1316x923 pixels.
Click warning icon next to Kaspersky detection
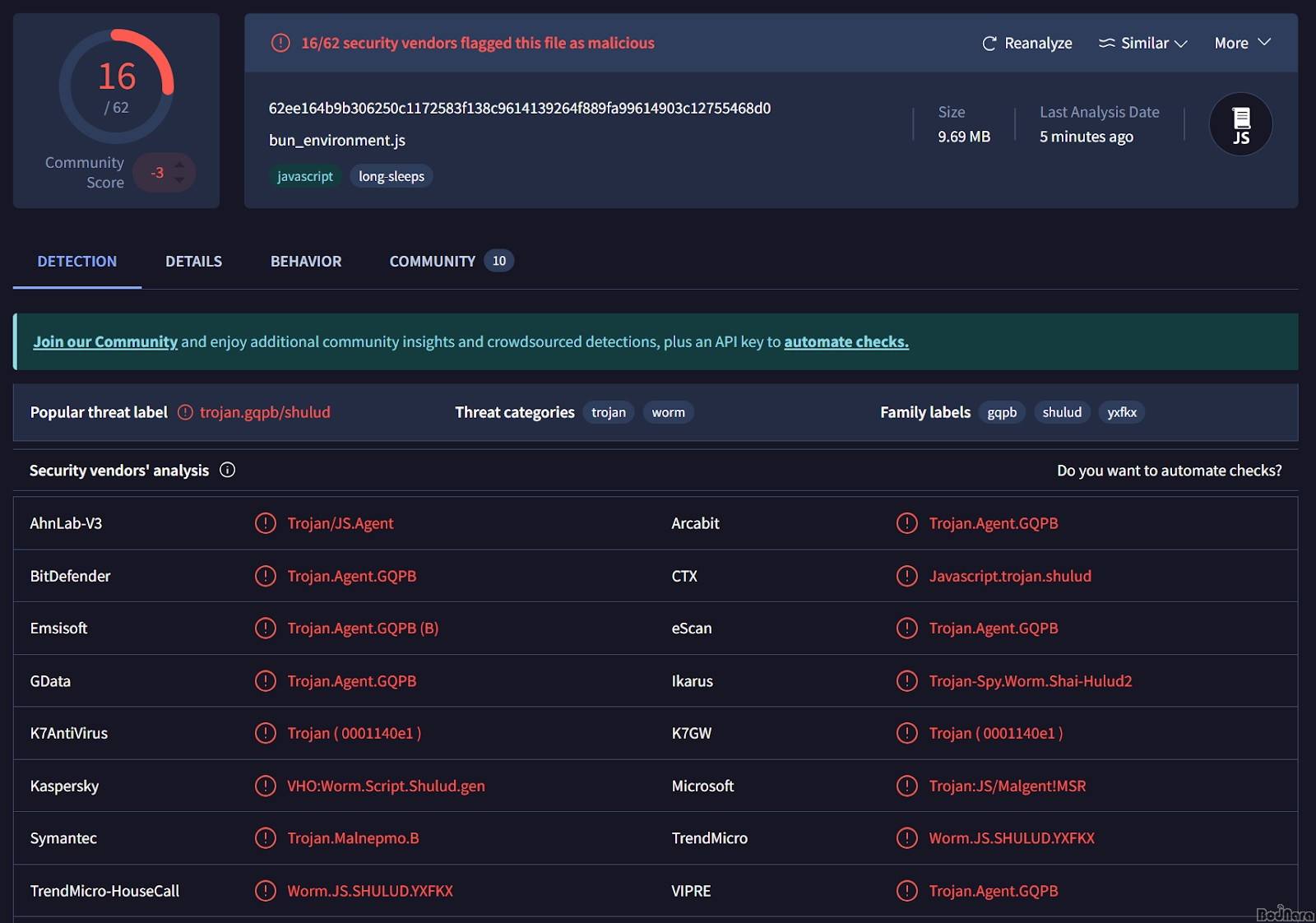pos(265,786)
